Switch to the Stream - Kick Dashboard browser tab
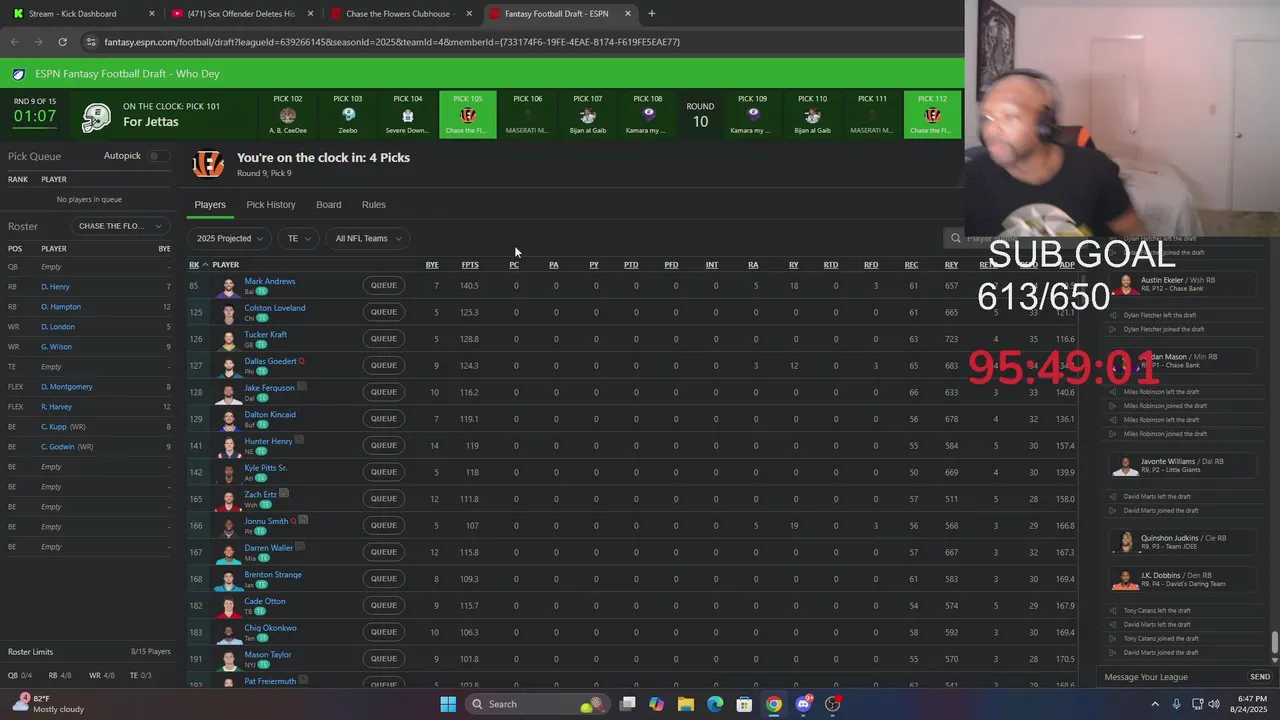The width and height of the screenshot is (1280, 720). click(x=82, y=14)
